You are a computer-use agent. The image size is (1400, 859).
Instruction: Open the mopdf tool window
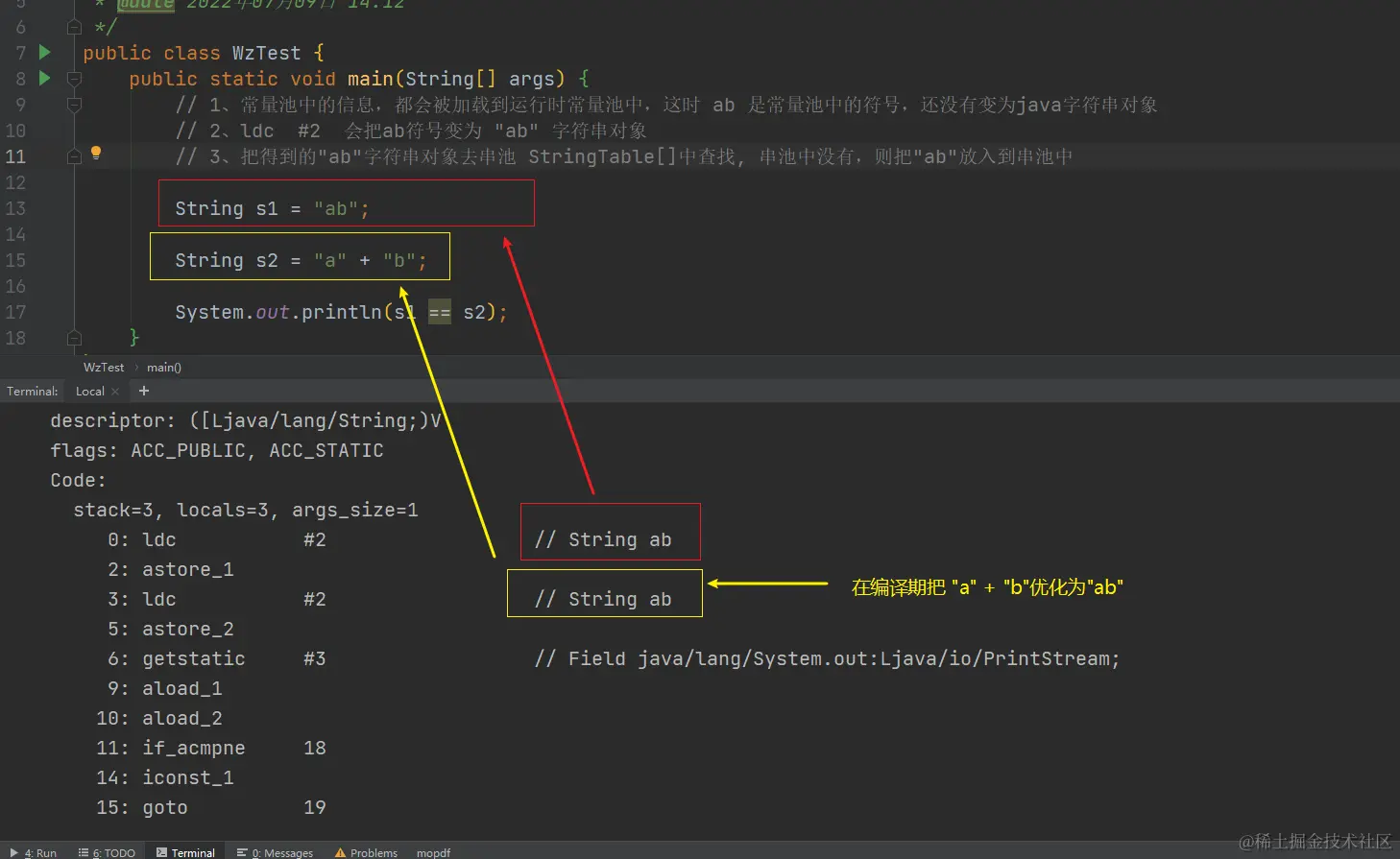pyautogui.click(x=433, y=852)
